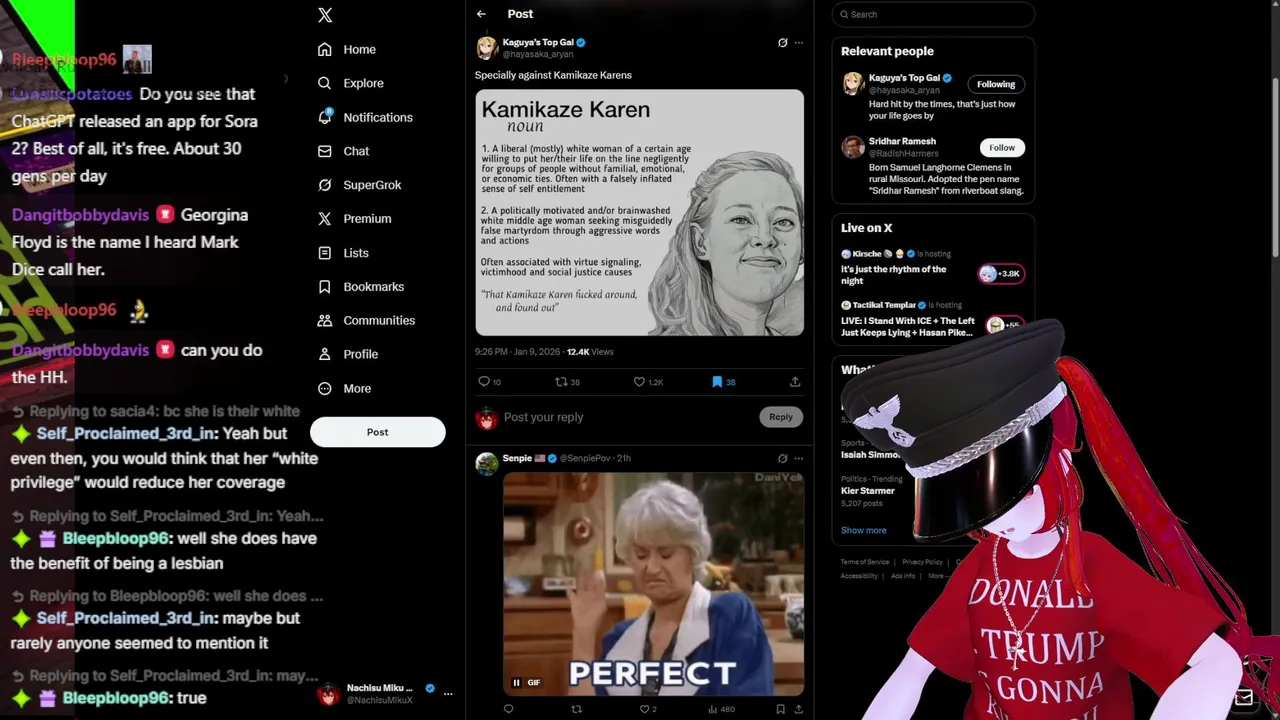Open Notifications

pyautogui.click(x=377, y=117)
